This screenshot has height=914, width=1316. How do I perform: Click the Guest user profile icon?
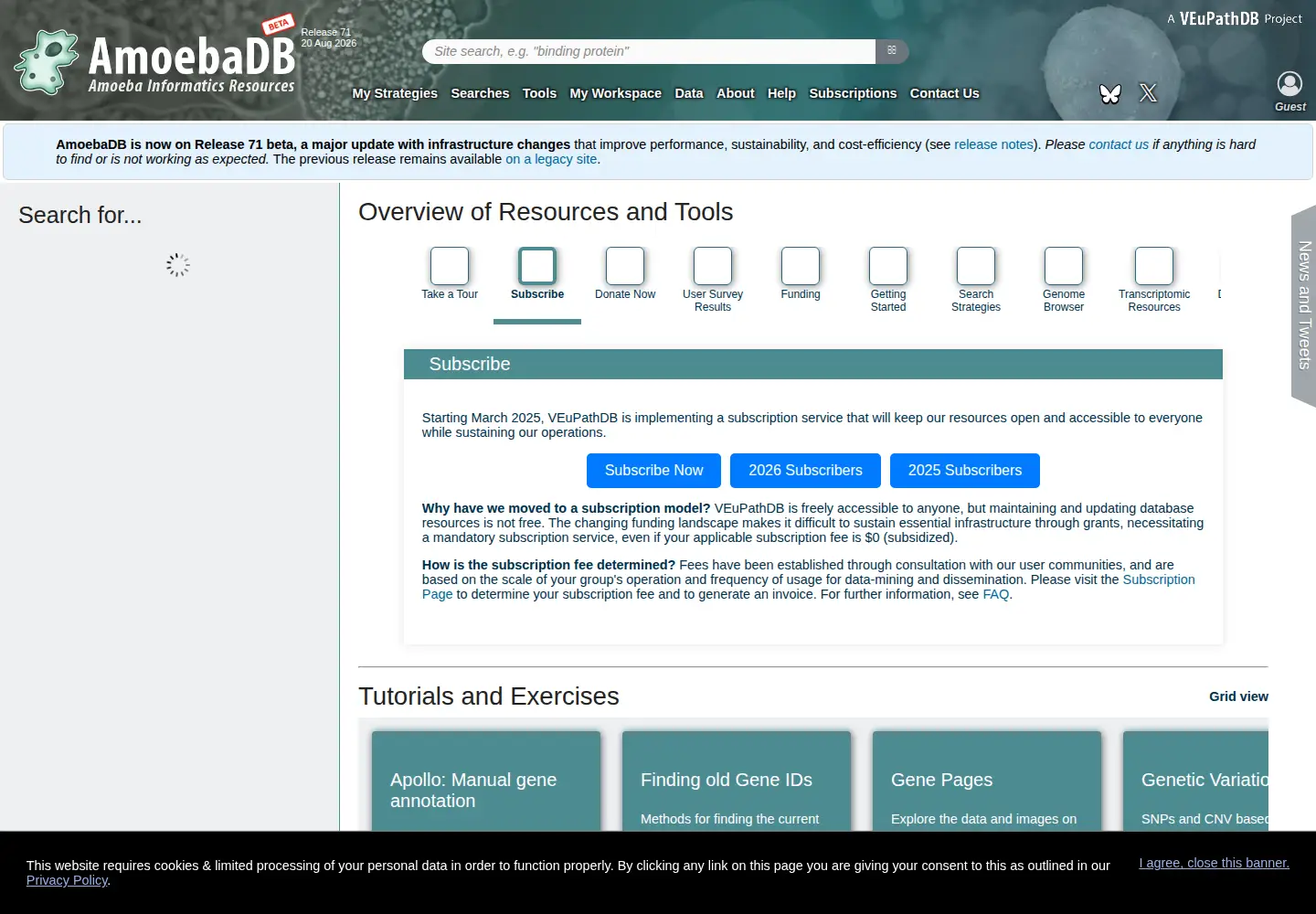(1289, 84)
